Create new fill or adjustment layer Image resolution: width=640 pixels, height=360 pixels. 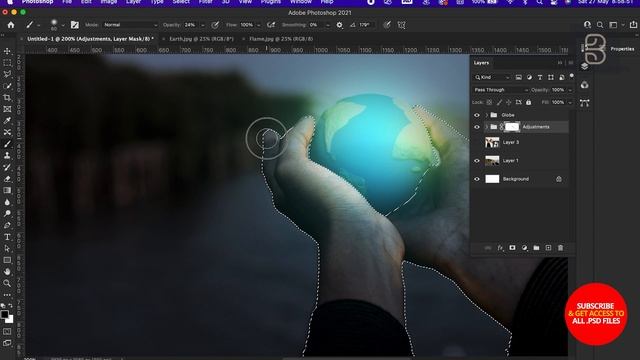pos(524,248)
